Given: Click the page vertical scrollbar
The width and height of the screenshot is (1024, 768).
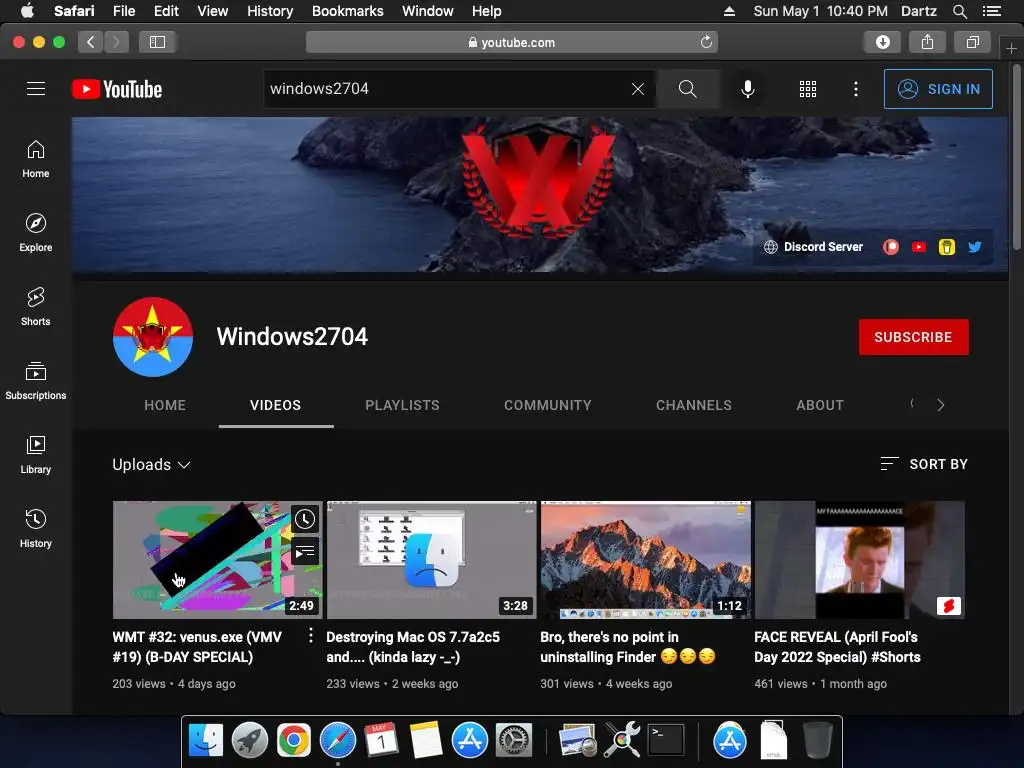Looking at the screenshot, I should (1016, 157).
